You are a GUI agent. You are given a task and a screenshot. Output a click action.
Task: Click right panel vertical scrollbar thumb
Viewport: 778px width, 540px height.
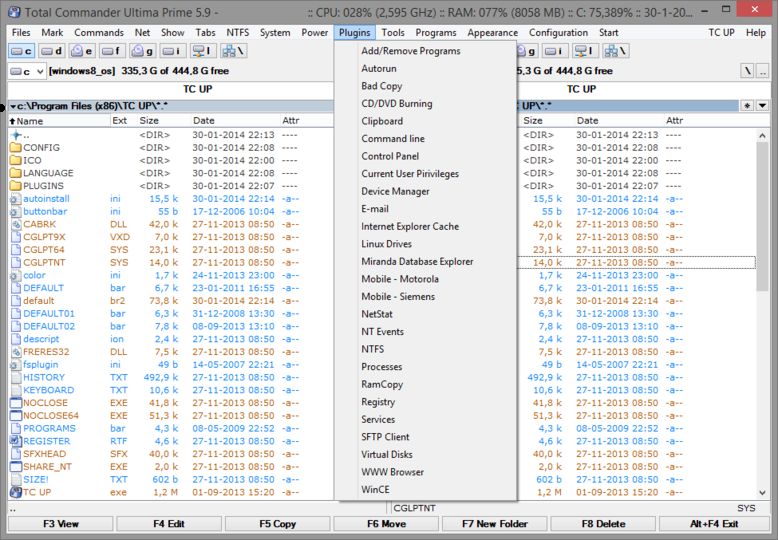pos(763,216)
